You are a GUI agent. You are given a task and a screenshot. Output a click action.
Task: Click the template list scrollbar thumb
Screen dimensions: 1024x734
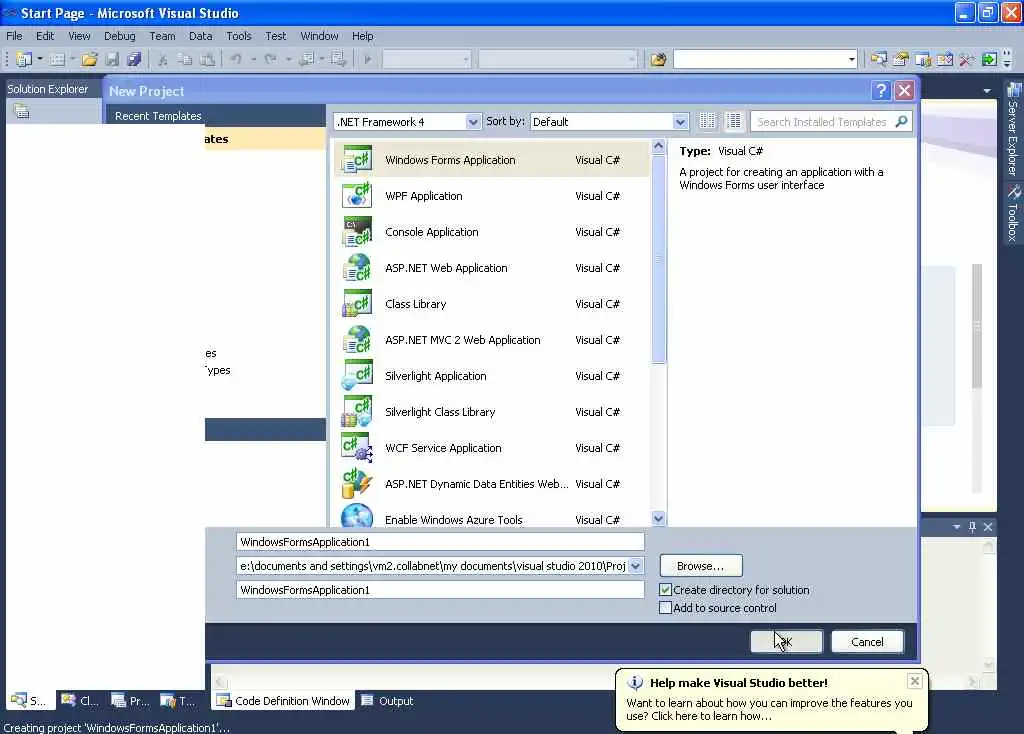tap(658, 259)
